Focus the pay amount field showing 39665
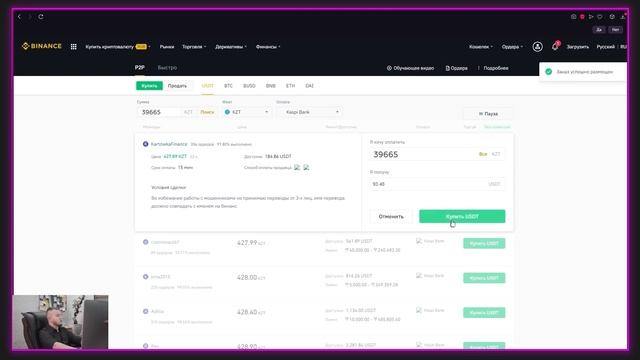This screenshot has width=640, height=360. pos(437,154)
